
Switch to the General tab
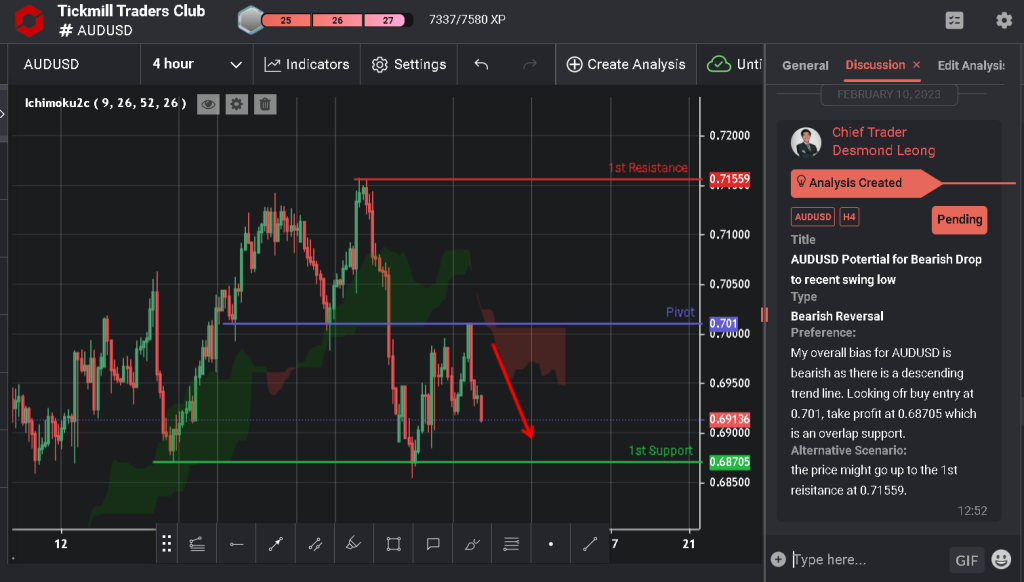pyautogui.click(x=805, y=65)
